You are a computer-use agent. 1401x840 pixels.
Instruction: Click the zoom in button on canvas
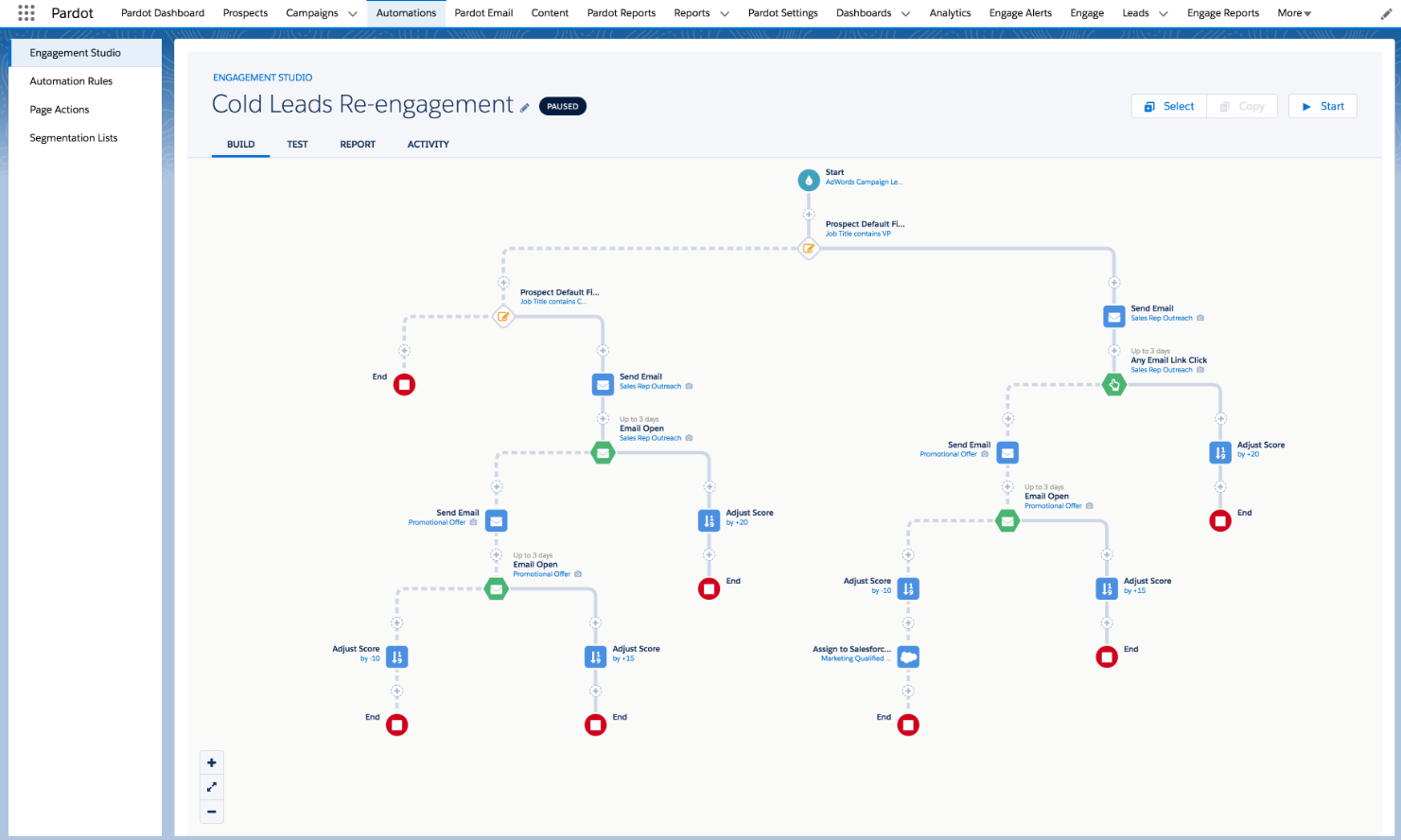pyautogui.click(x=211, y=761)
